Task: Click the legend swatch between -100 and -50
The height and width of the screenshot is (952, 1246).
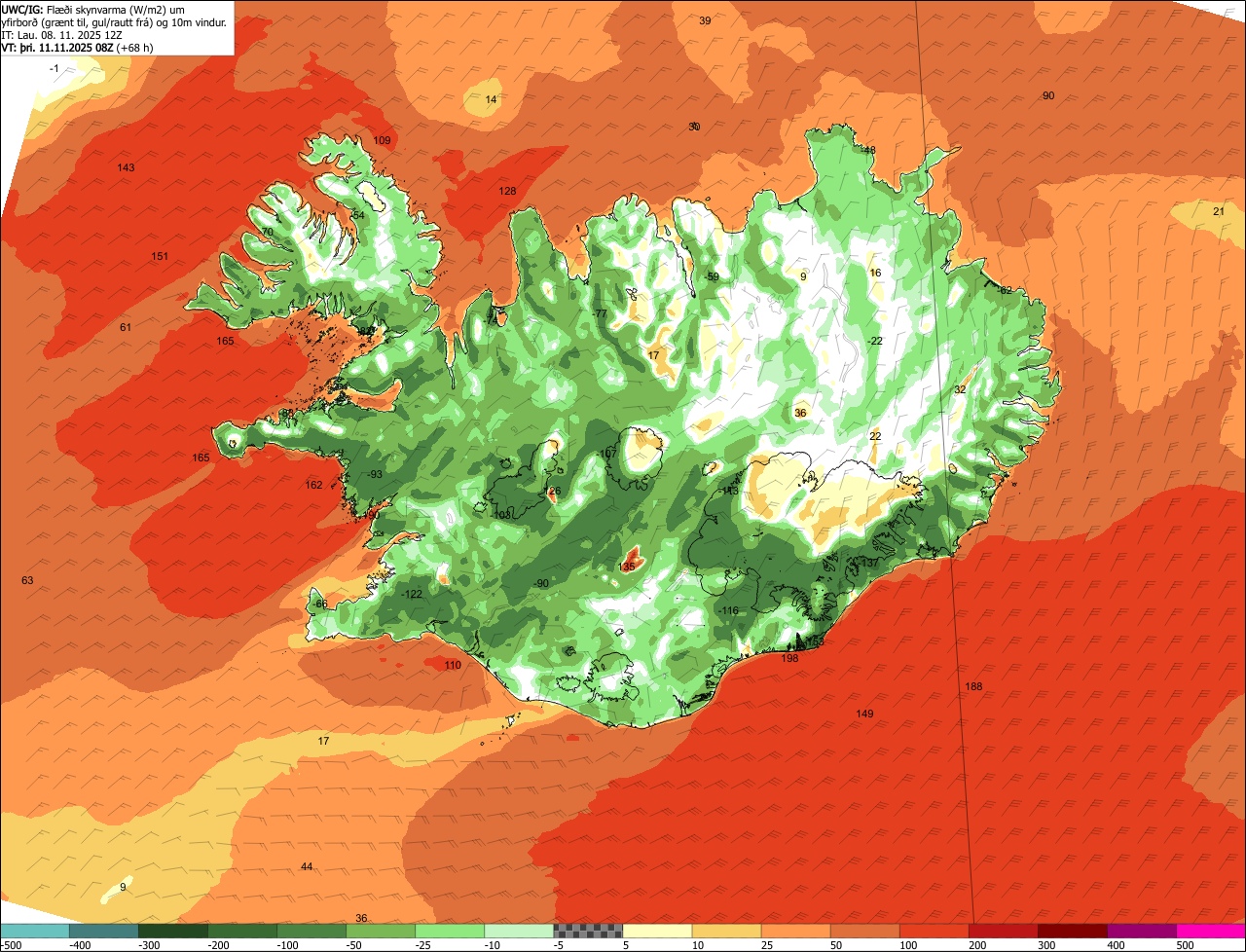Action: [311, 931]
